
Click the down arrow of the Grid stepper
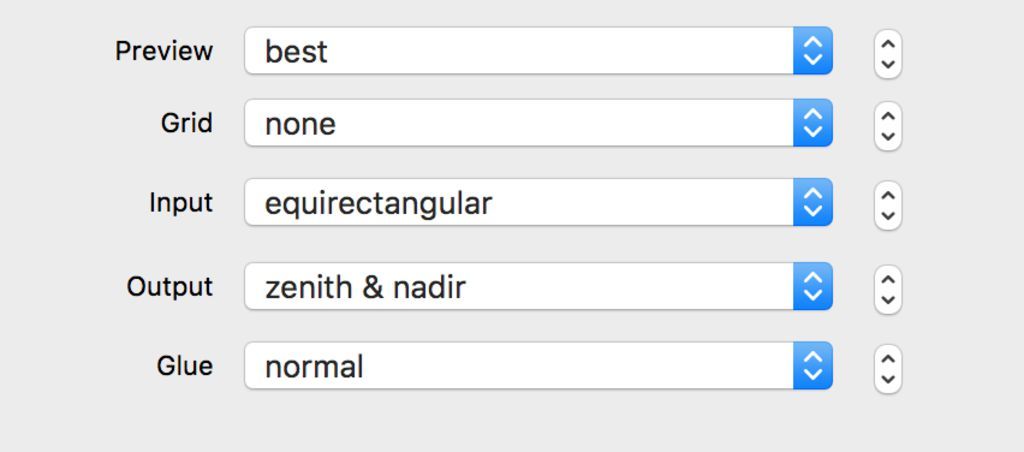coord(888,137)
